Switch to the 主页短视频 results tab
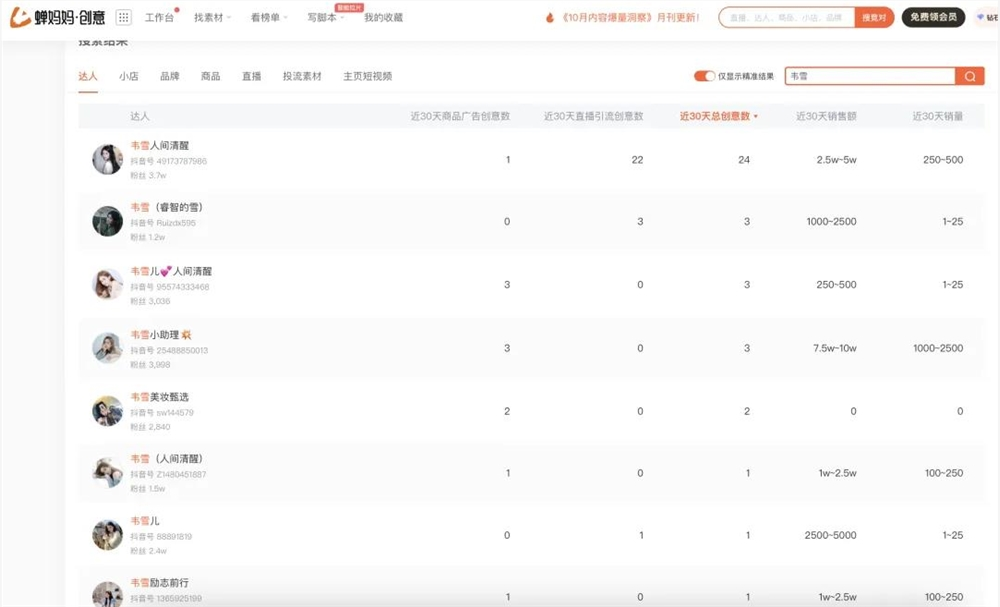Image resolution: width=1000 pixels, height=607 pixels. 368,76
